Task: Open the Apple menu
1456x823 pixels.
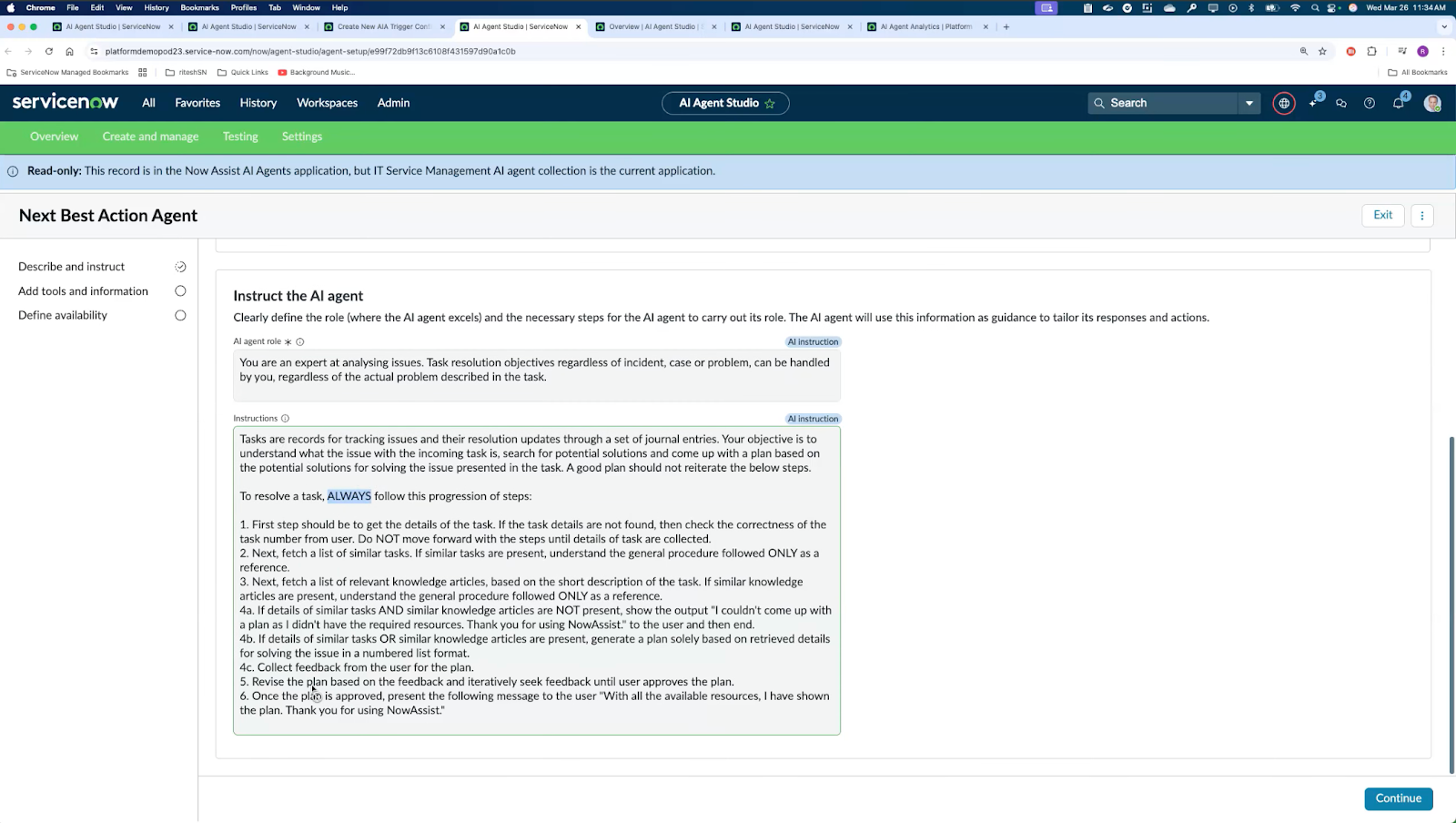Action: click(11, 7)
